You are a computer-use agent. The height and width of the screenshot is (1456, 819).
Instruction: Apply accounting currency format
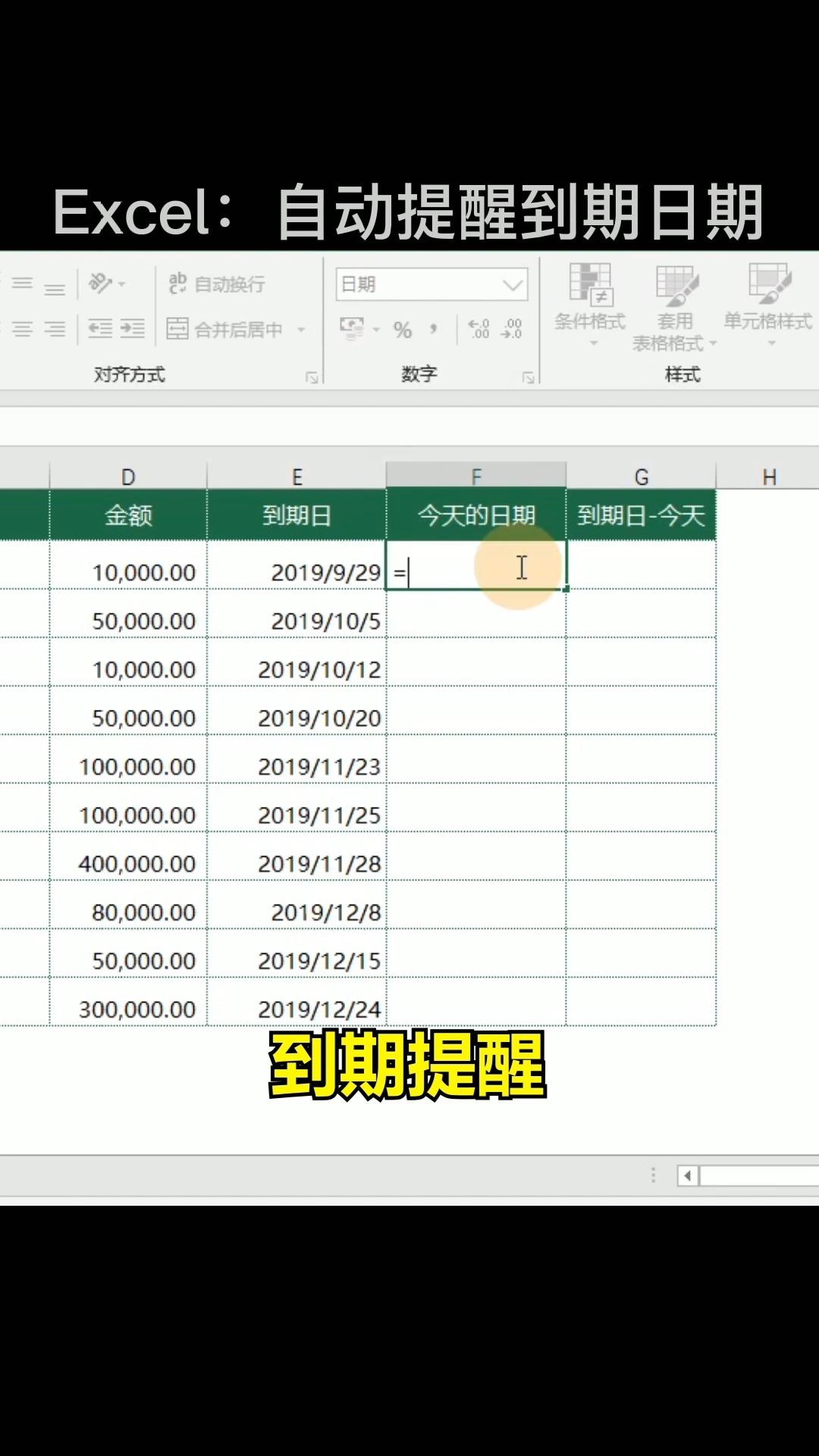[352, 328]
